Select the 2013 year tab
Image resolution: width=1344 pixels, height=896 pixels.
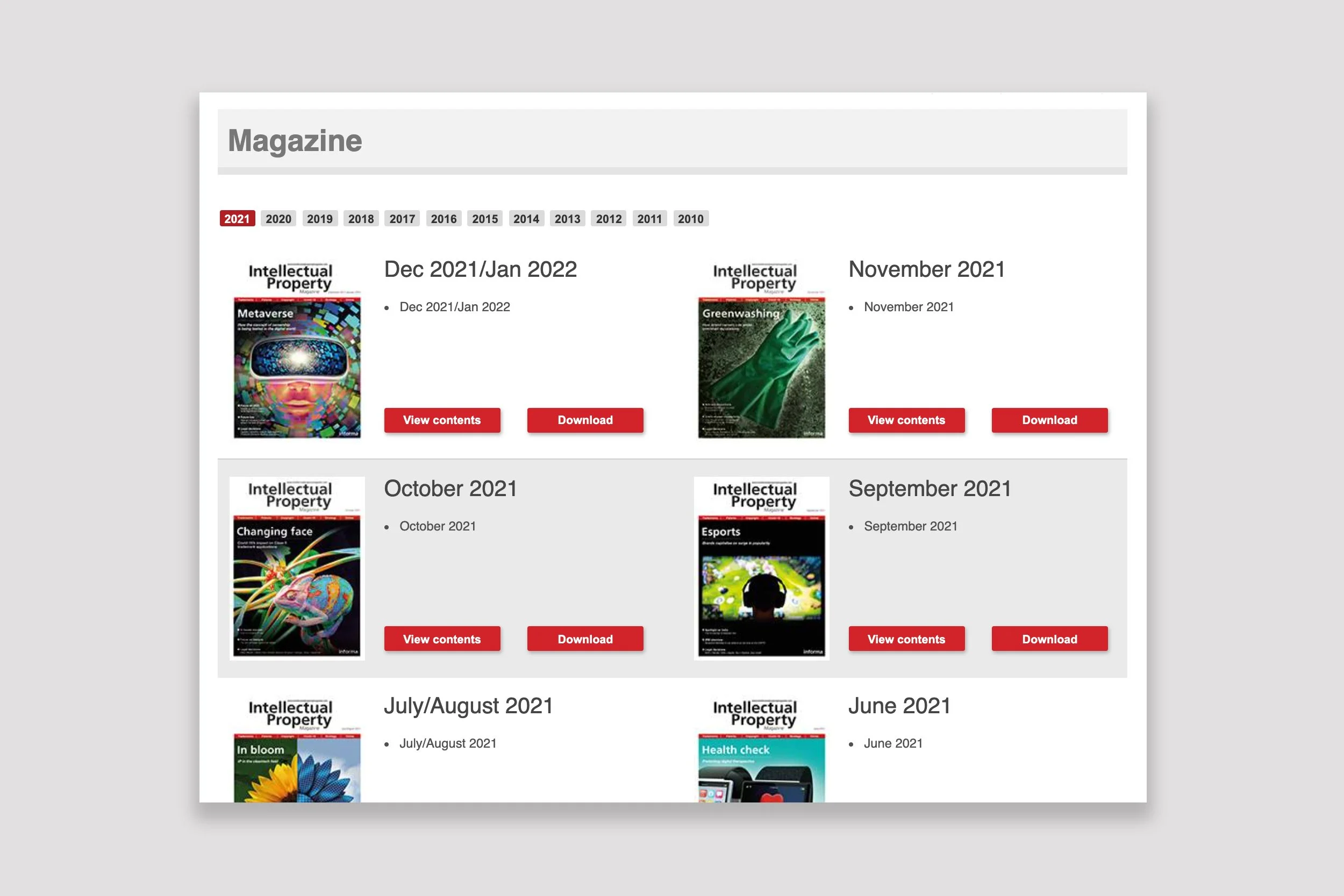pyautogui.click(x=567, y=218)
